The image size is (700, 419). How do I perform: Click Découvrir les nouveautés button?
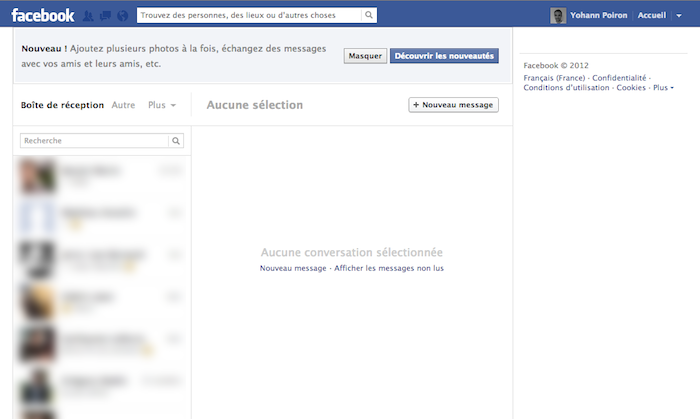click(x=443, y=56)
